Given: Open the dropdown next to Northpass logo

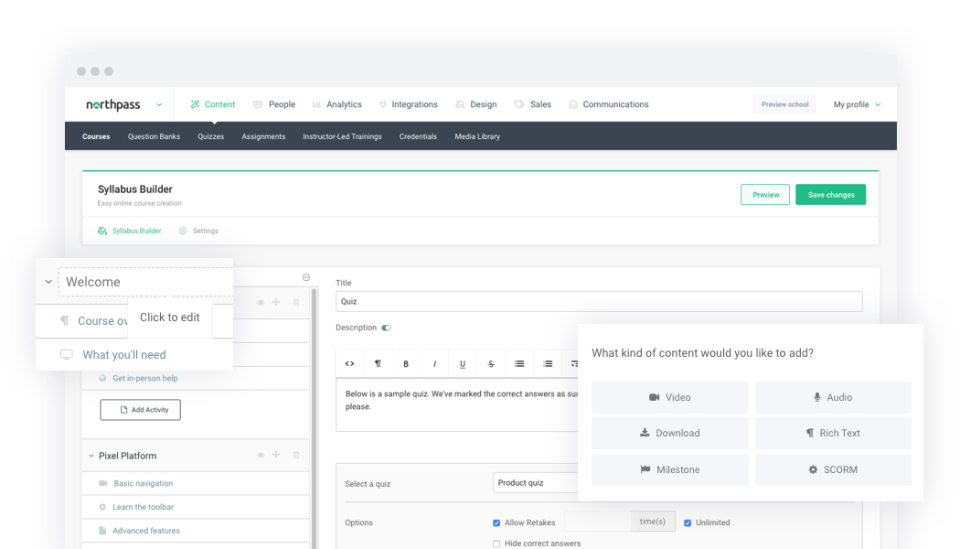Looking at the screenshot, I should pyautogui.click(x=159, y=105).
